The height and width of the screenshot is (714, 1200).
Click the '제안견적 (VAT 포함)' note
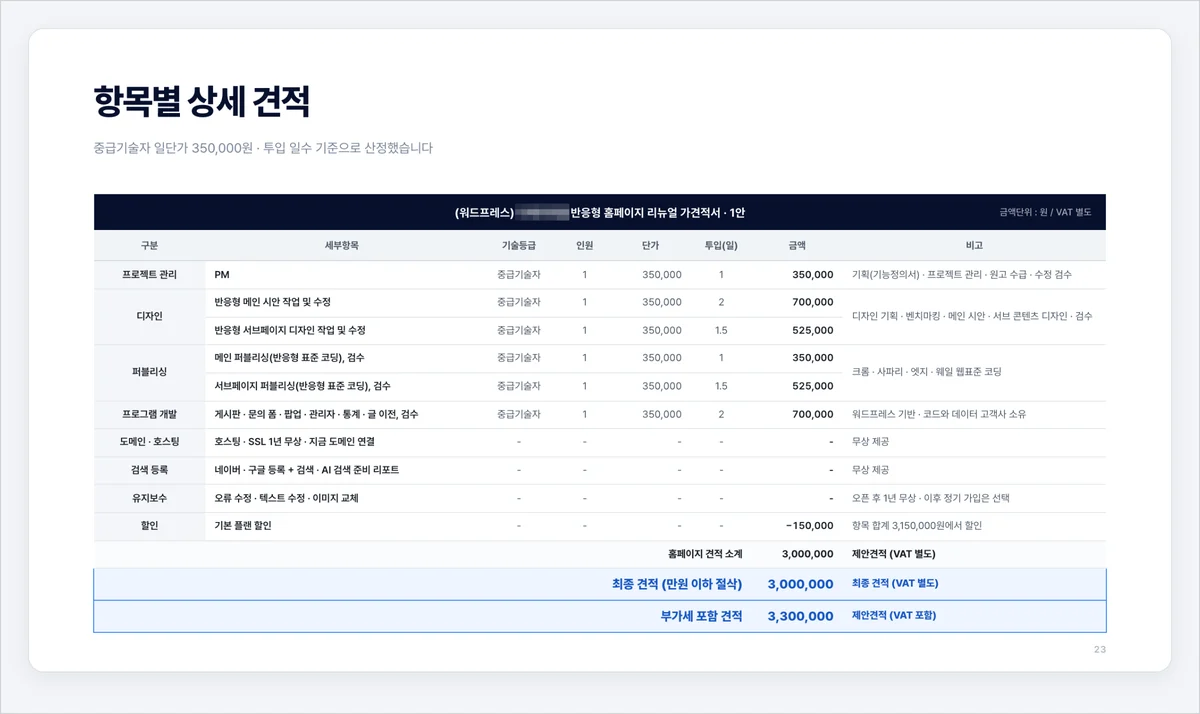pyautogui.click(x=894, y=616)
